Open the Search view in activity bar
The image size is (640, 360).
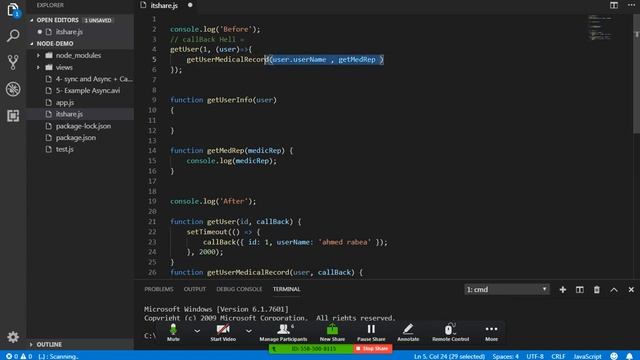pos(13,36)
